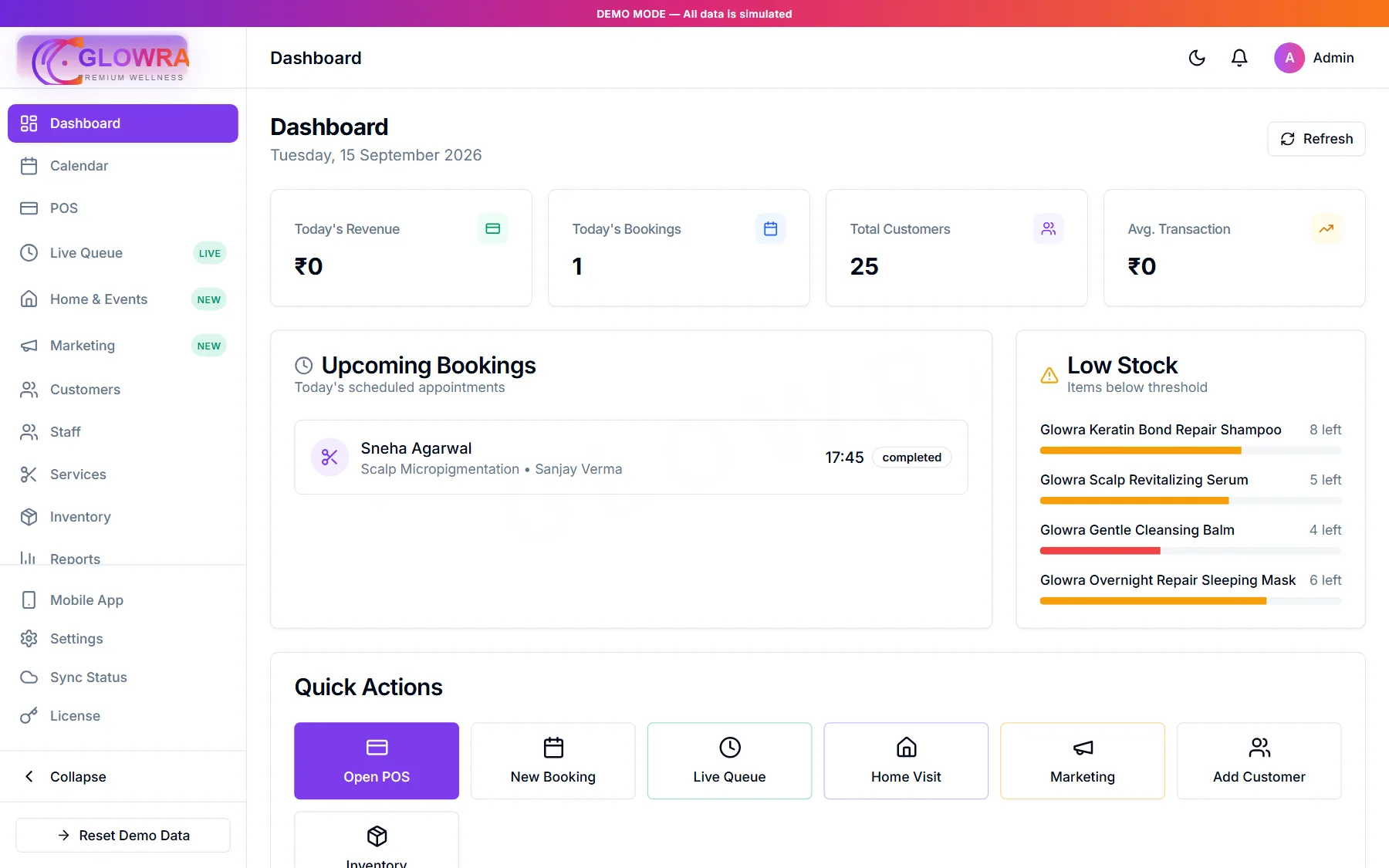Click Add Customer quick action

[1259, 761]
